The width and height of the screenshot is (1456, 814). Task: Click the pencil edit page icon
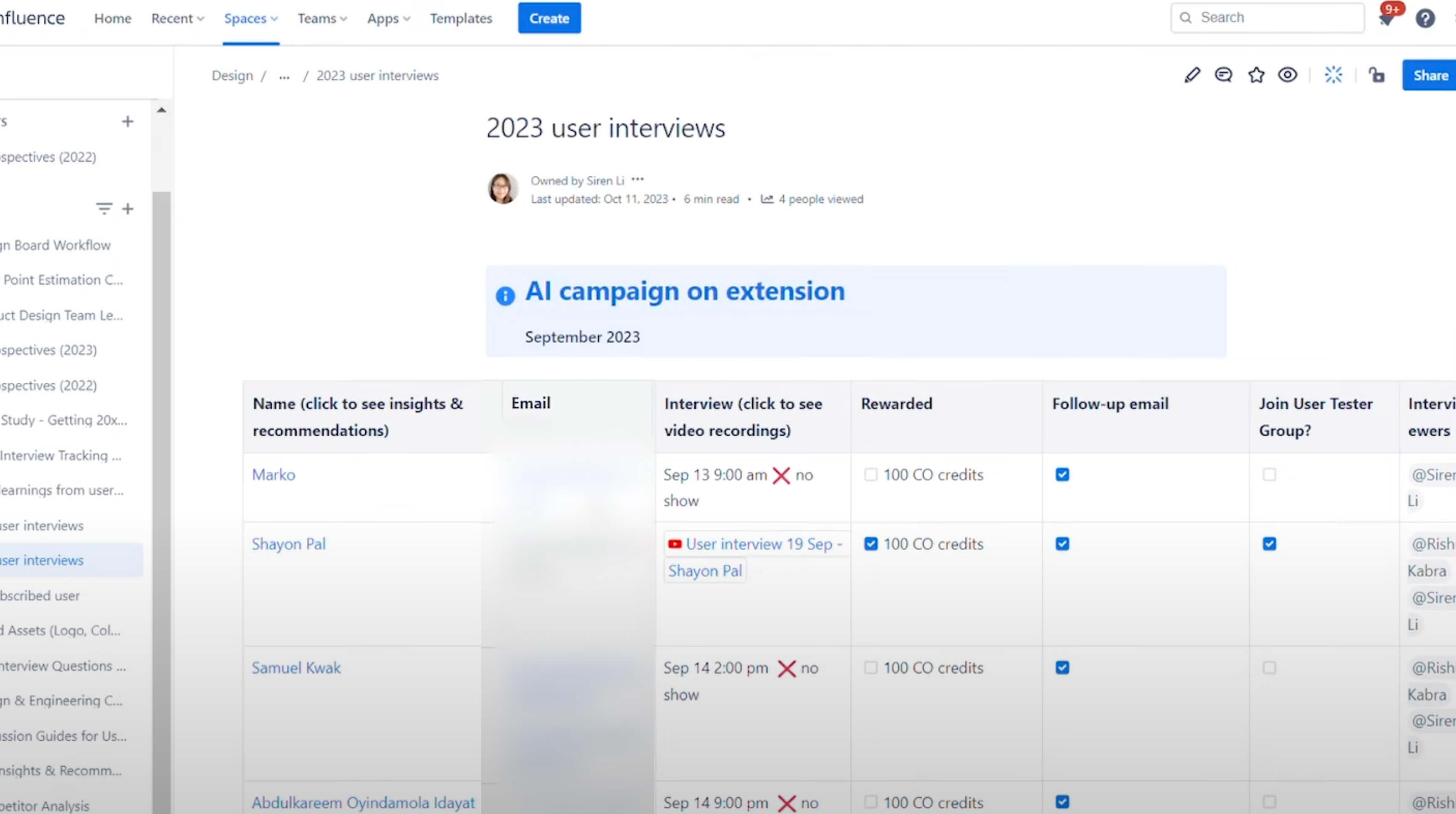[1192, 75]
